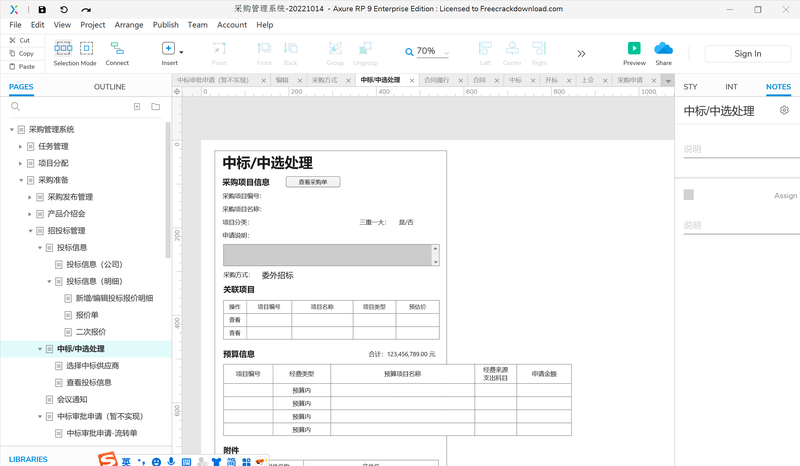Align selection Left
Viewport: 800px width, 466px height.
tap(485, 53)
